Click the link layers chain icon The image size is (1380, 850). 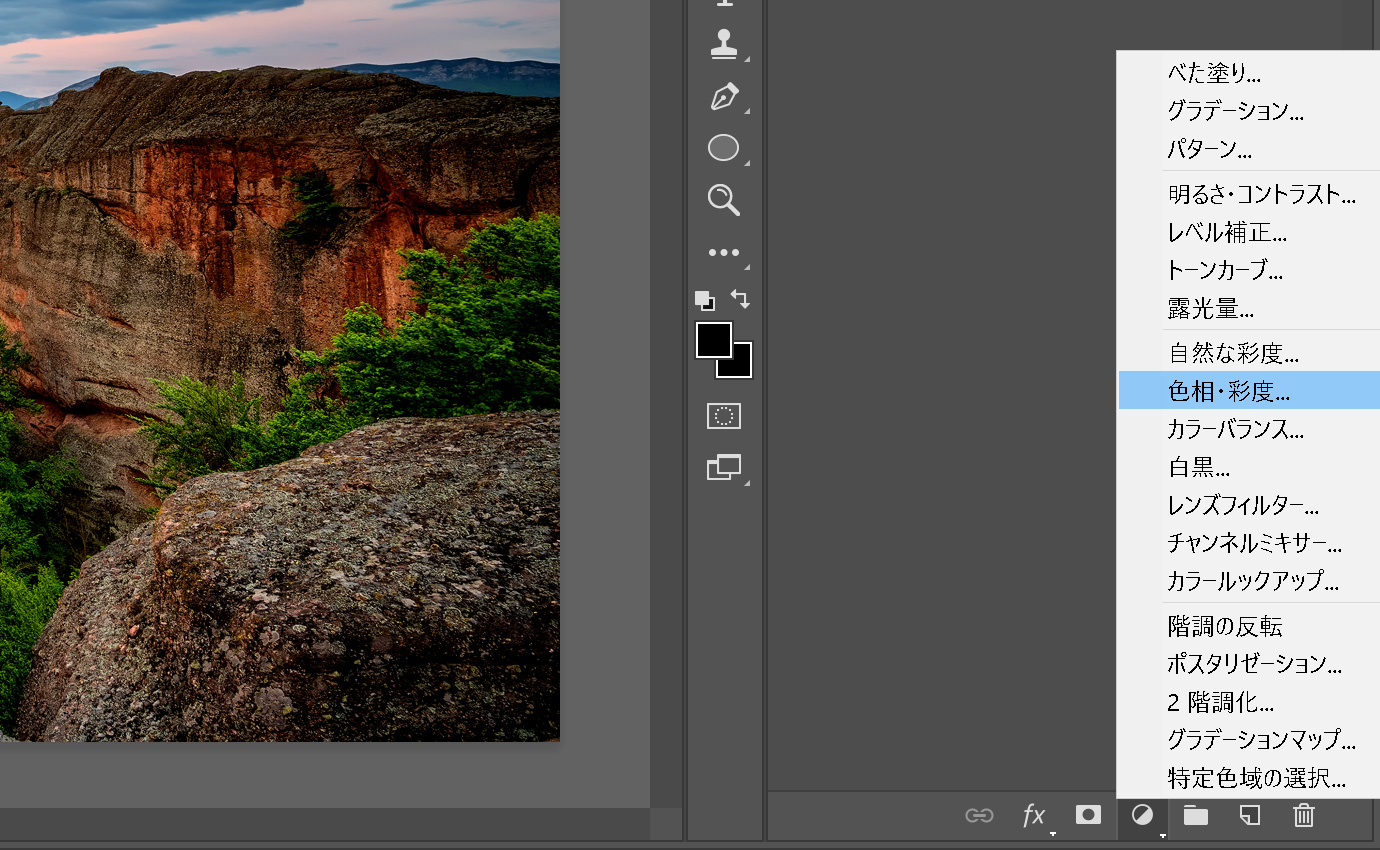click(978, 815)
